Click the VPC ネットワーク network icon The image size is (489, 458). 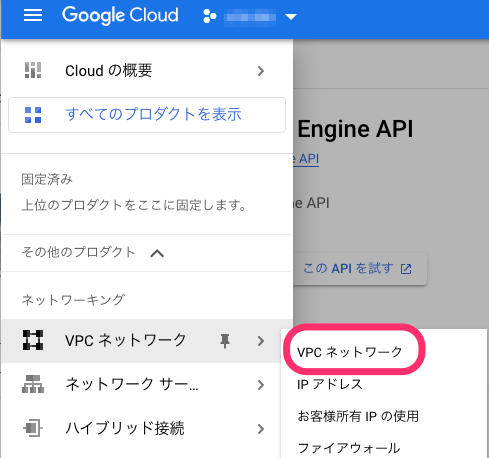point(33,340)
